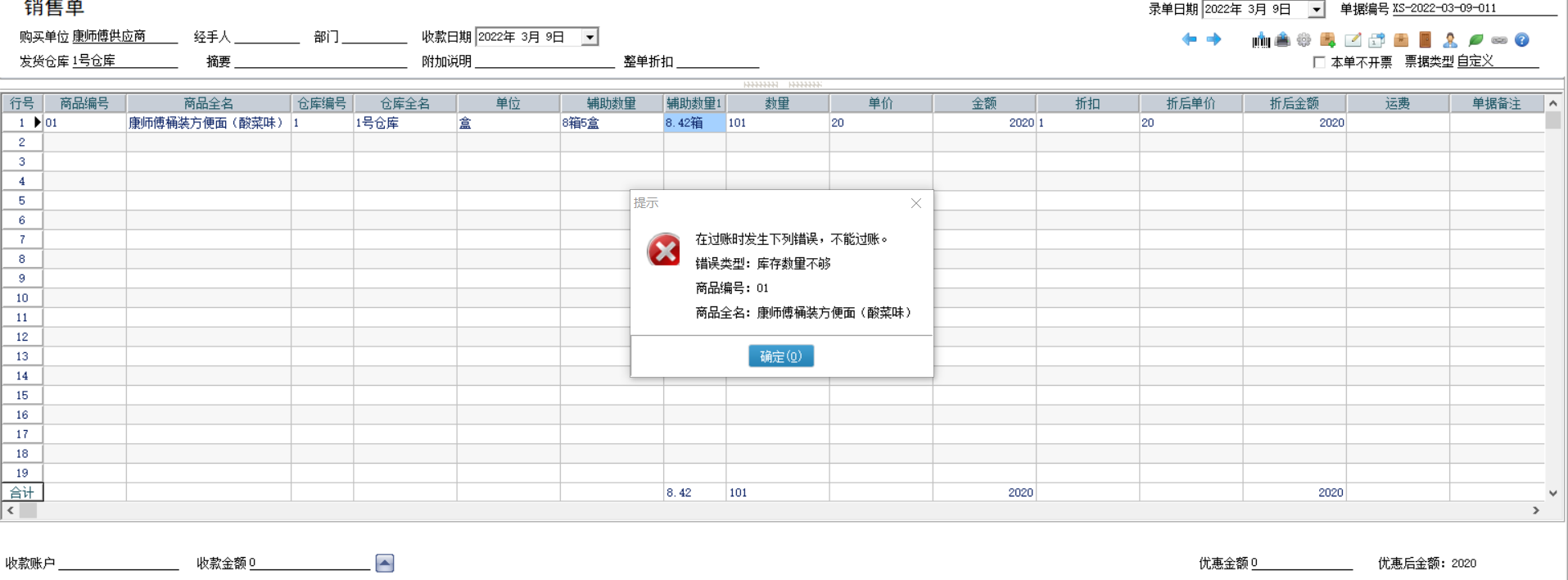The width and height of the screenshot is (1568, 580).
Task: Click the 收款金额 input field
Action: click(x=310, y=563)
